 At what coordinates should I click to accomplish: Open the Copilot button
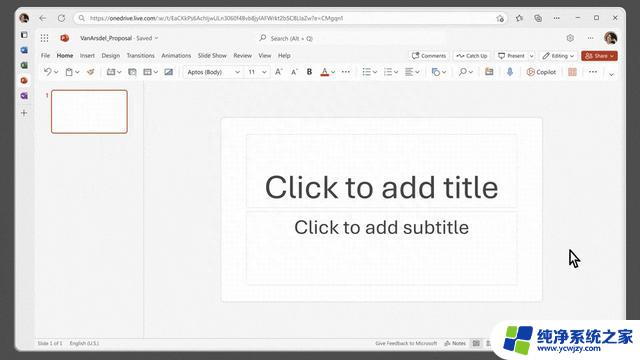(541, 72)
